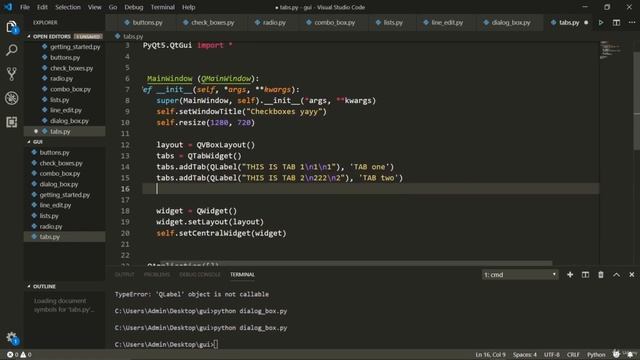This screenshot has width=640, height=360.
Task: Add a new terminal with plus icon
Action: [570, 275]
